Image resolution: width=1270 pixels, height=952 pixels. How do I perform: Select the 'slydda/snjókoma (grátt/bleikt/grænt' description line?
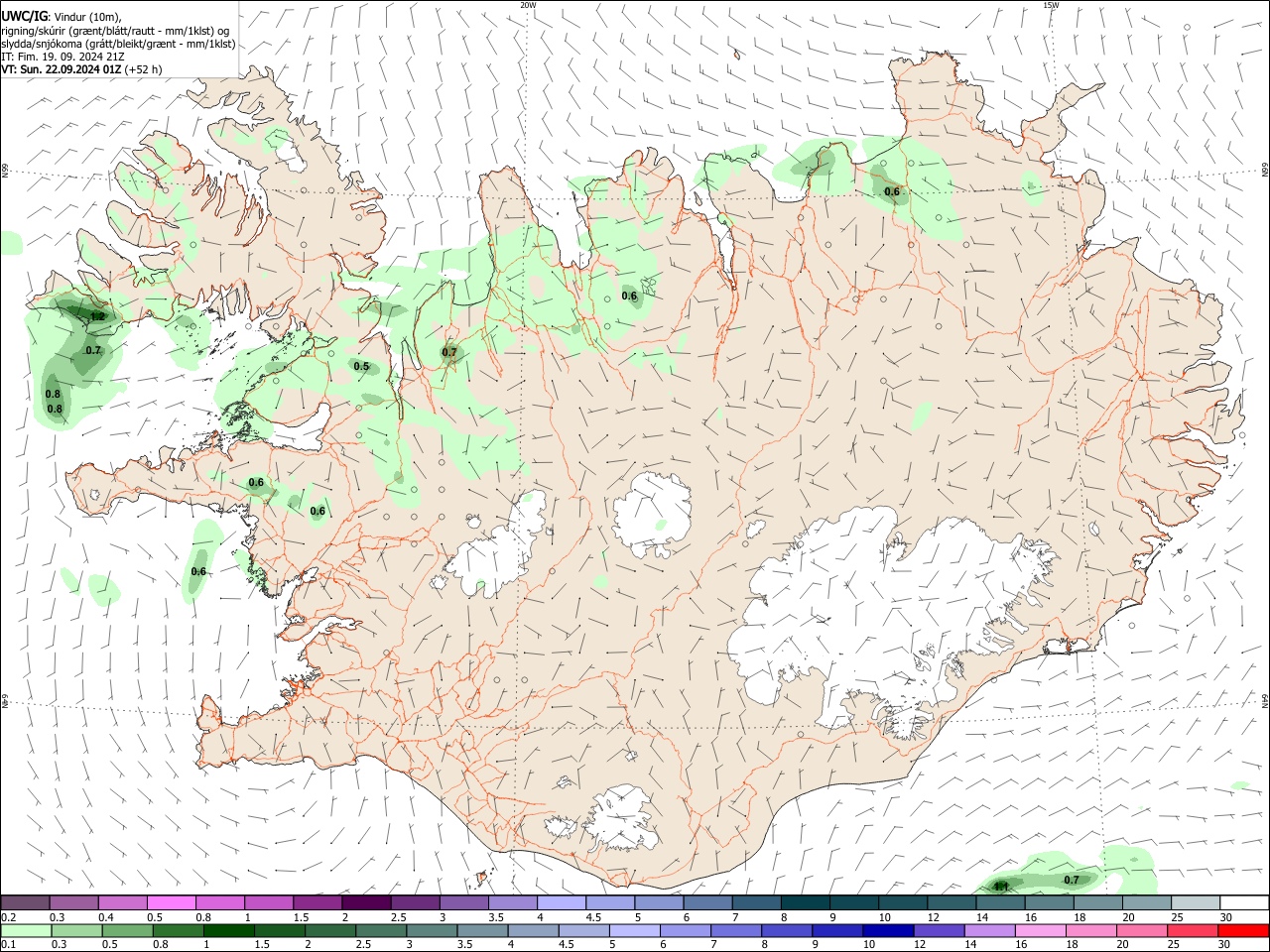118,44
